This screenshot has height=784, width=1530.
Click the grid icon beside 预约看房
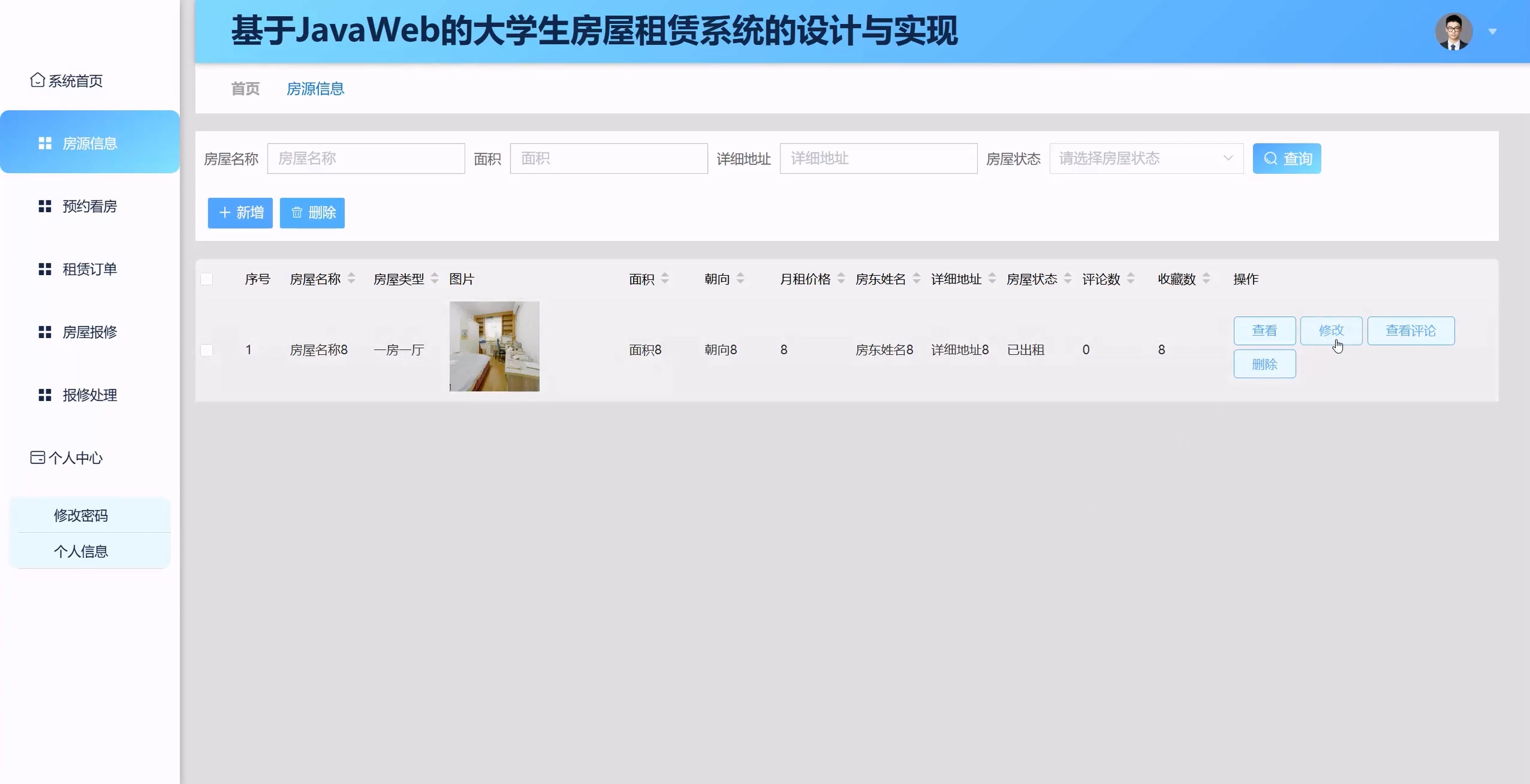tap(45, 206)
